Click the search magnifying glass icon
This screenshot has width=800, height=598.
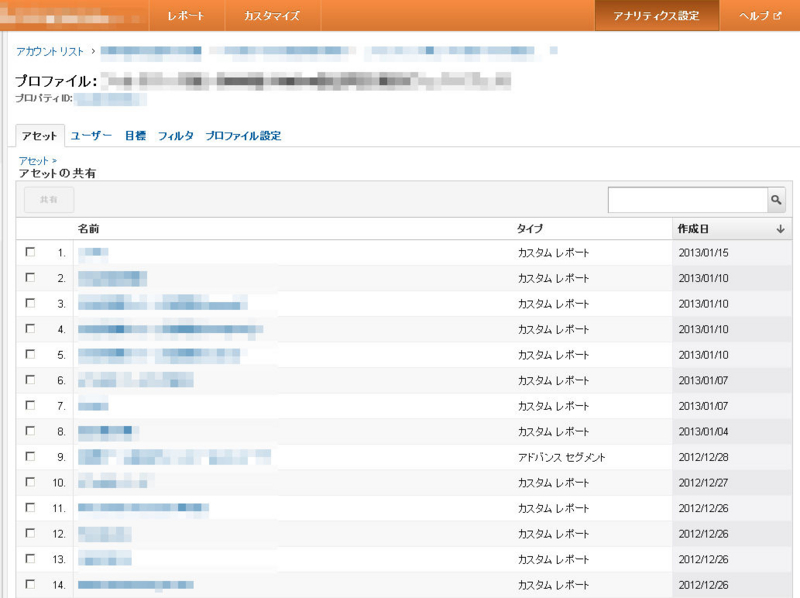[778, 200]
